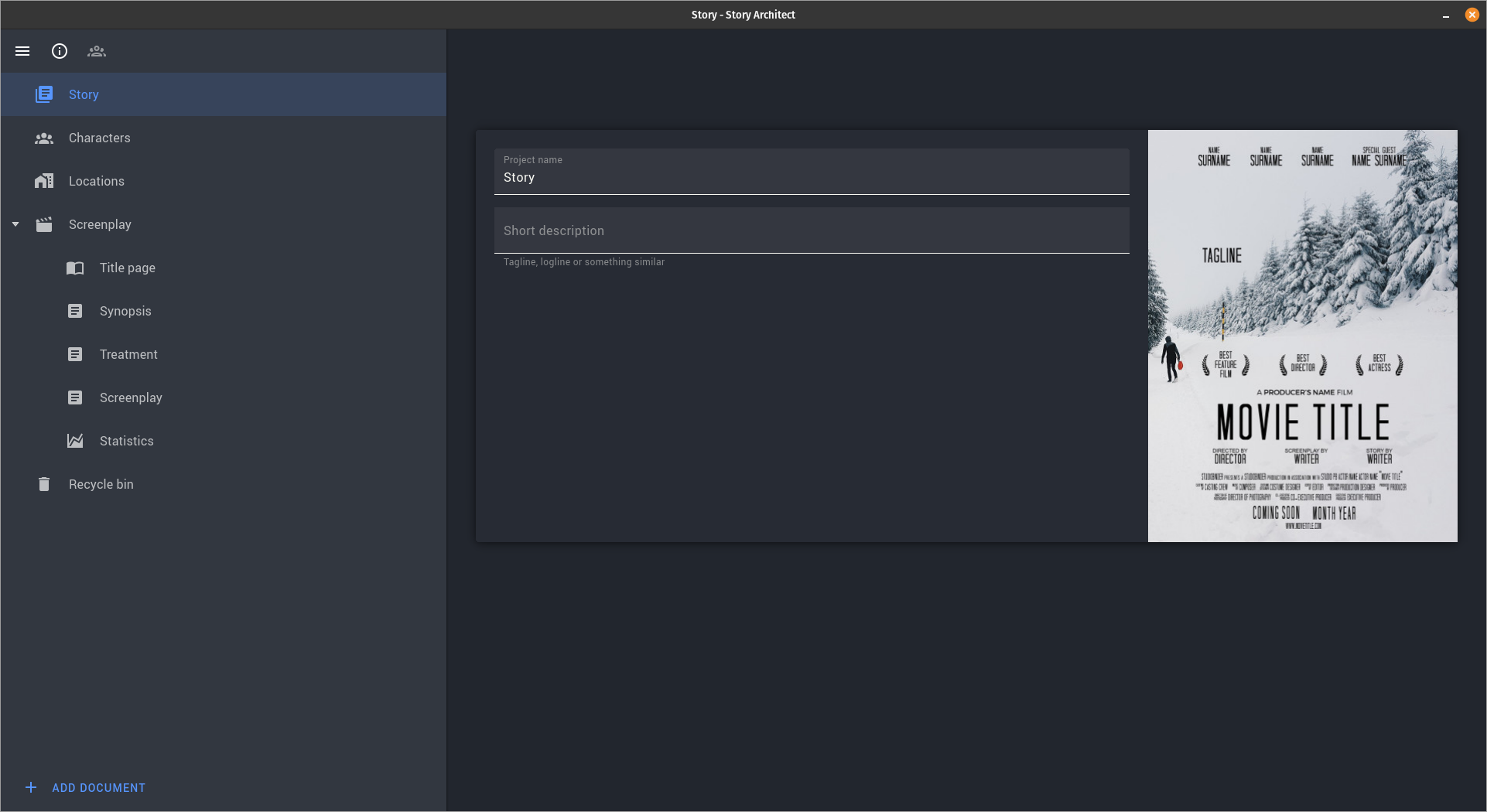Open the hamburger main menu
This screenshot has width=1487, height=812.
(22, 51)
